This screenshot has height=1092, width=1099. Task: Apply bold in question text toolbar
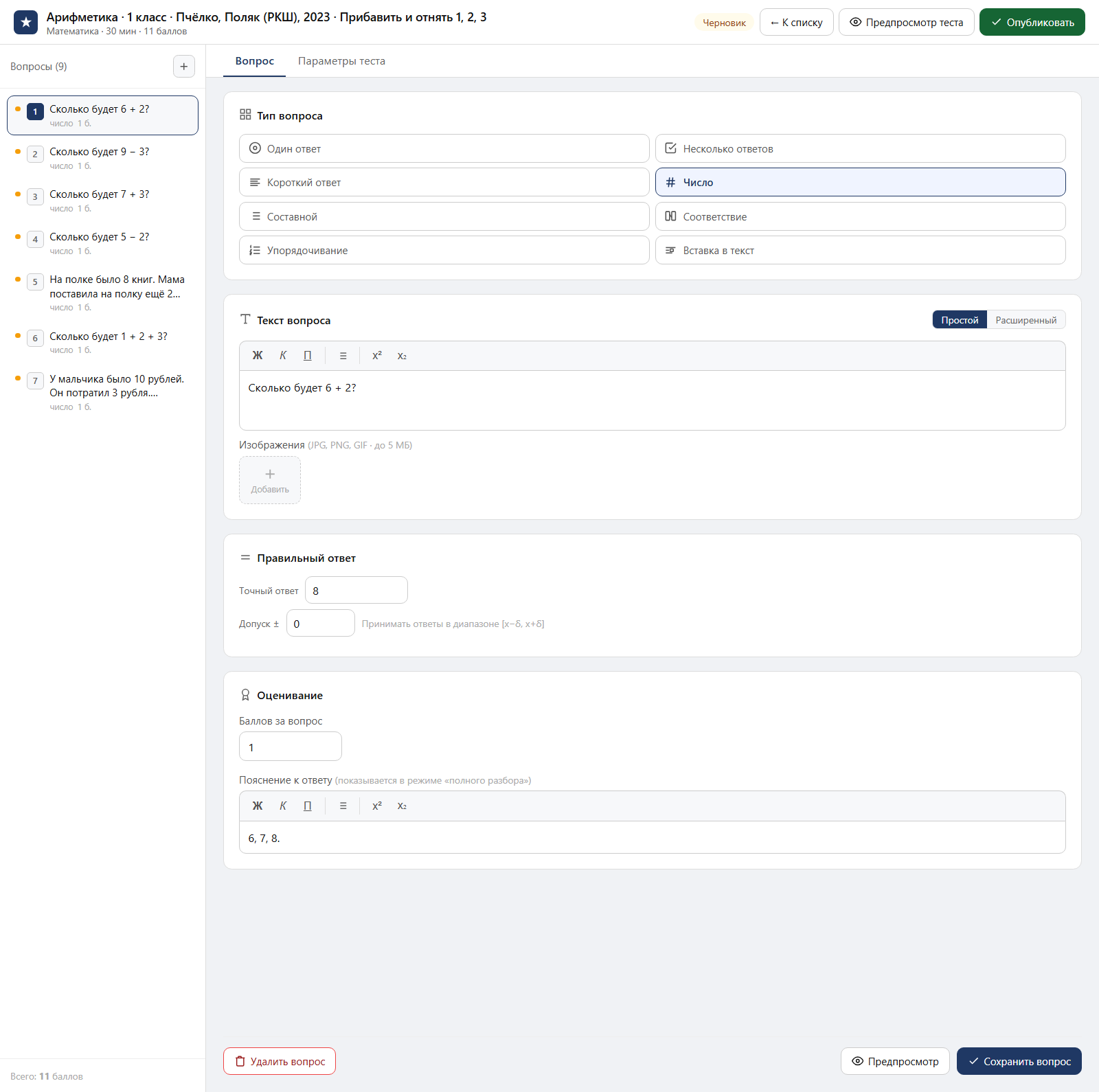(258, 356)
